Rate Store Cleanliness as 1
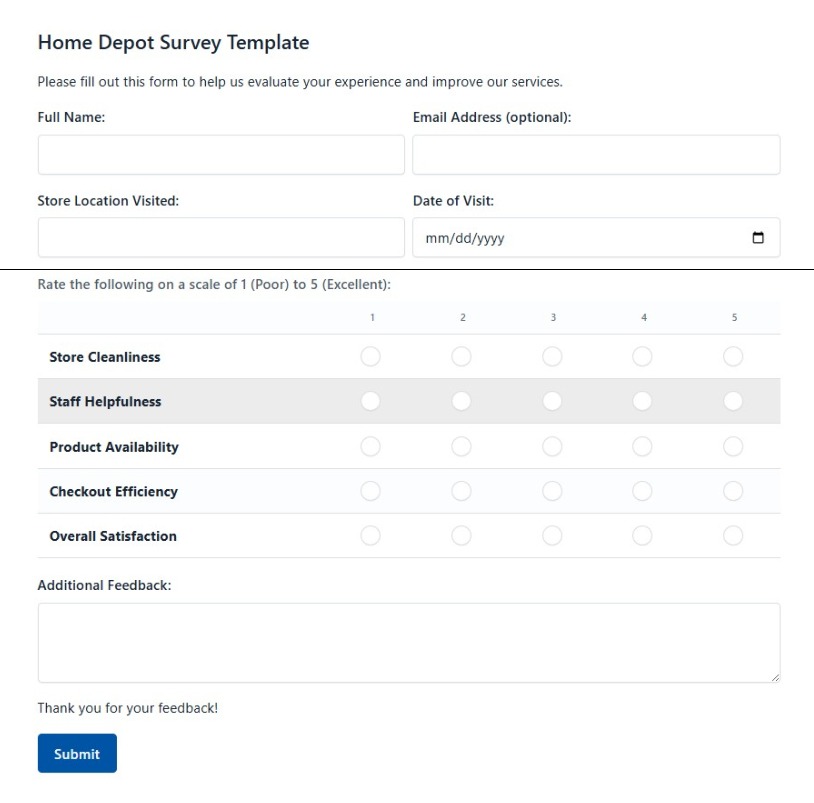Screen dimensions: 814x803 pos(371,356)
